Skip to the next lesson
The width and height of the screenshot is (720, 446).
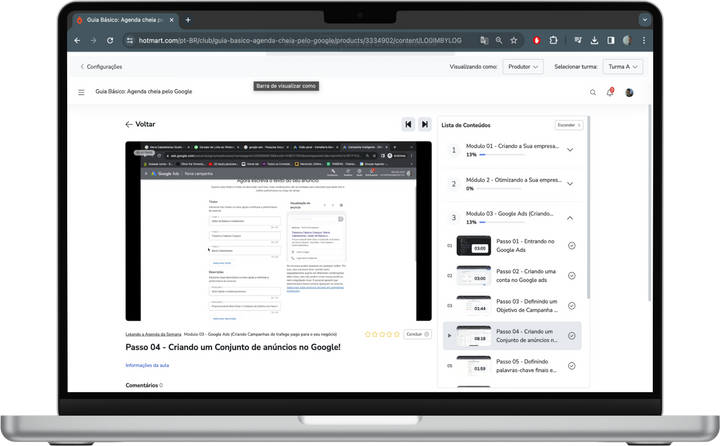[425, 124]
